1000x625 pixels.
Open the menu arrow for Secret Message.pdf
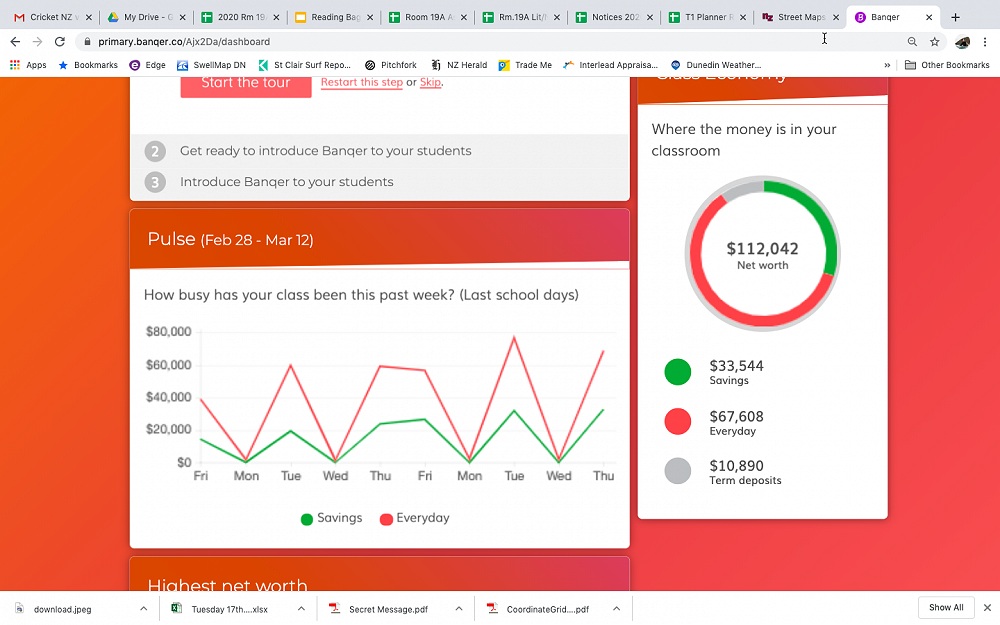458,608
